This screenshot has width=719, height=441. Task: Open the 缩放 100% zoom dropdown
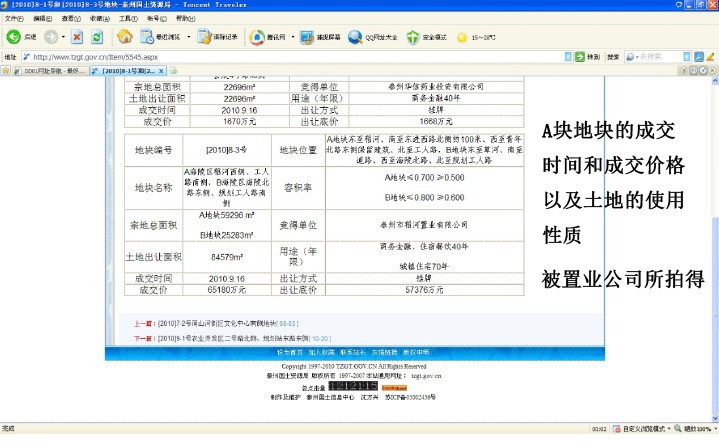(x=700, y=429)
